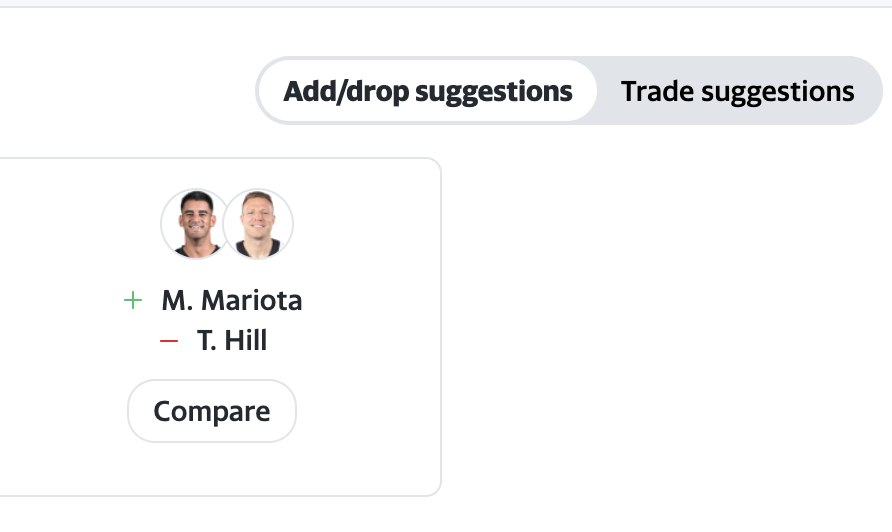Screen dimensions: 892x532
Task: Click T. Hill's headshot photo
Action: coord(258,223)
